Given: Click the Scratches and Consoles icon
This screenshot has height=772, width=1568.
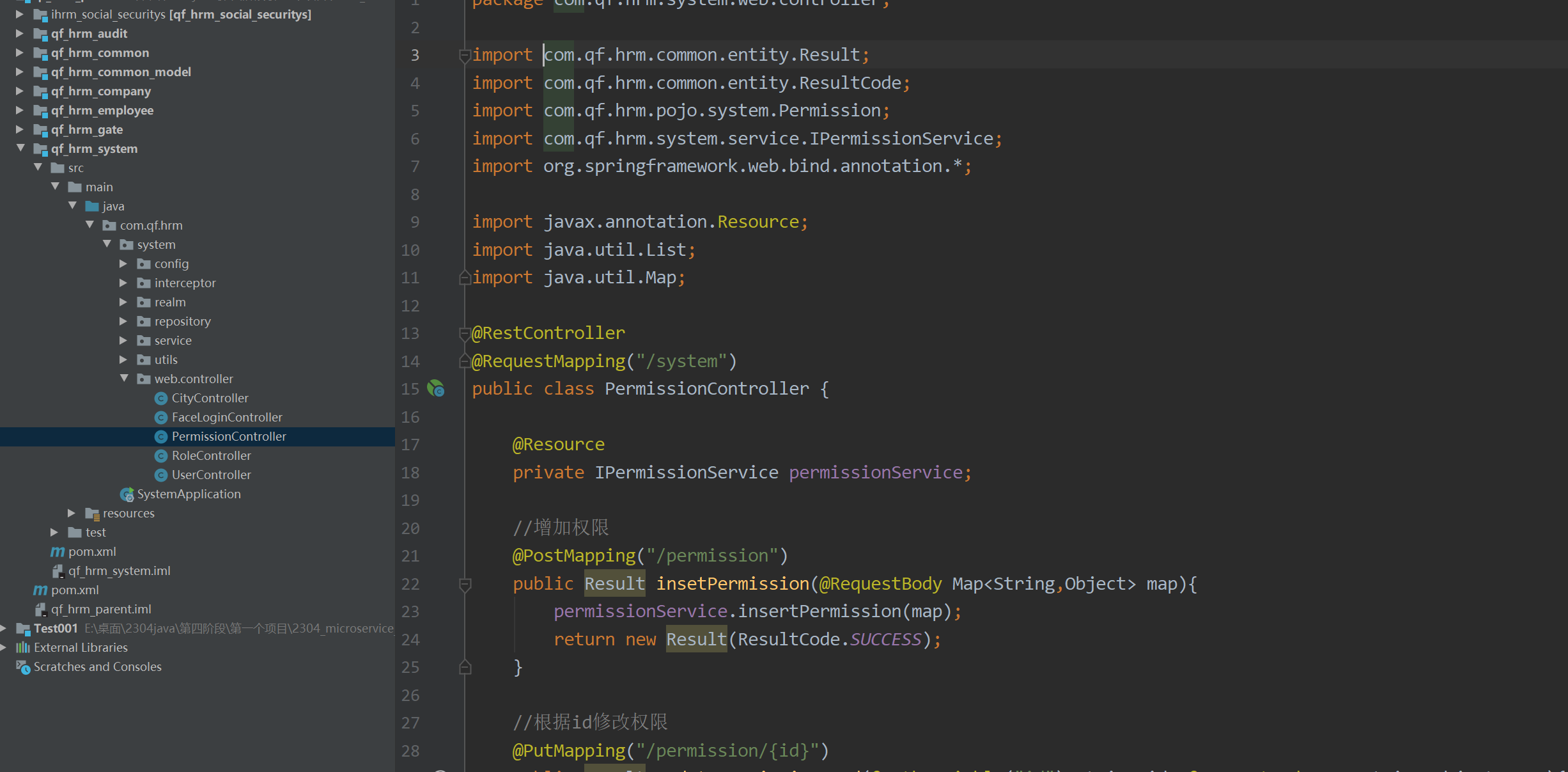Looking at the screenshot, I should 23,667.
